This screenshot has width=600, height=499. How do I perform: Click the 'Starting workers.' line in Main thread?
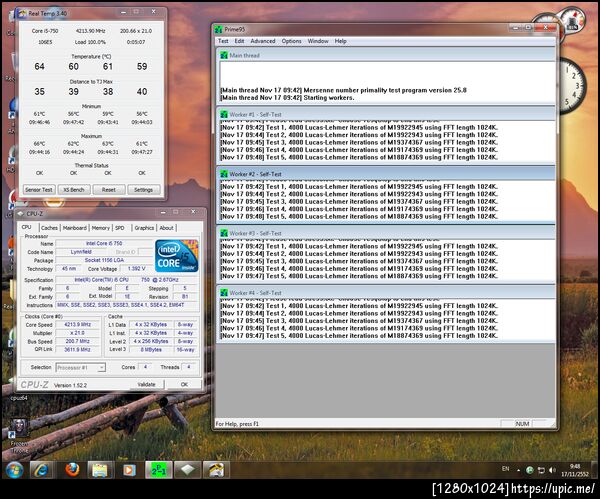tap(287, 98)
